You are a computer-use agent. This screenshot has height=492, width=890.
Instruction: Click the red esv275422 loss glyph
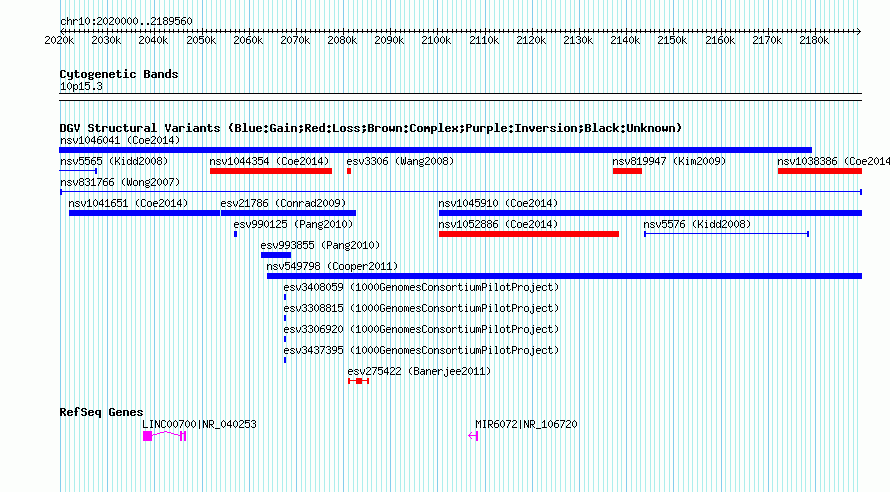tap(359, 381)
